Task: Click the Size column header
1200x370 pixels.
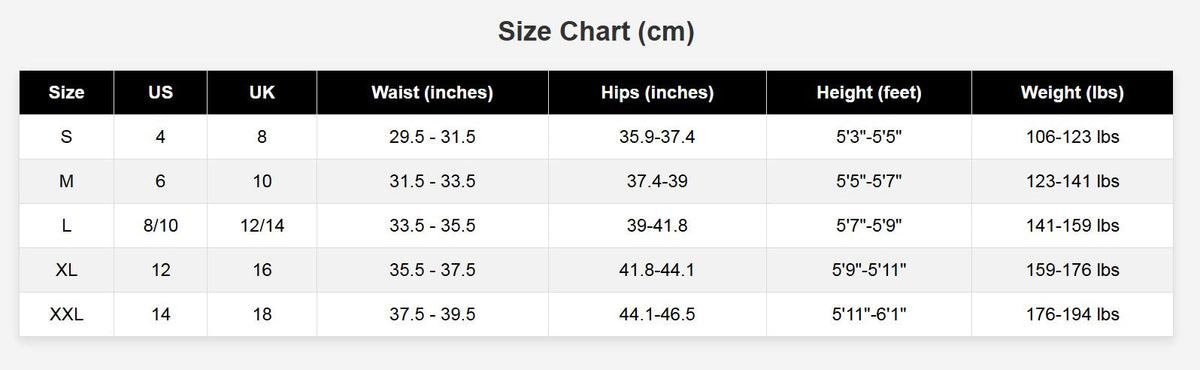Action: coord(67,93)
